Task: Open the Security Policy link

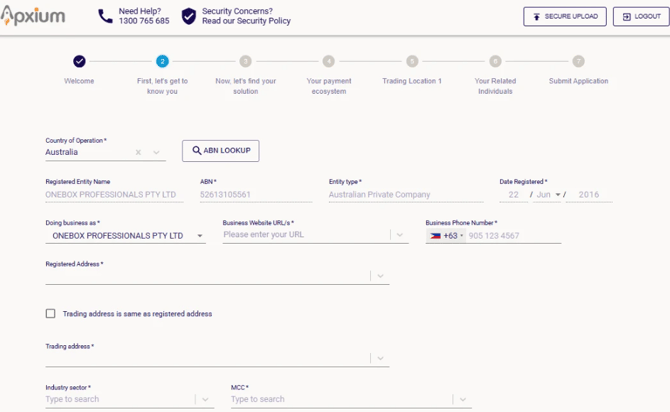Action: tap(247, 21)
